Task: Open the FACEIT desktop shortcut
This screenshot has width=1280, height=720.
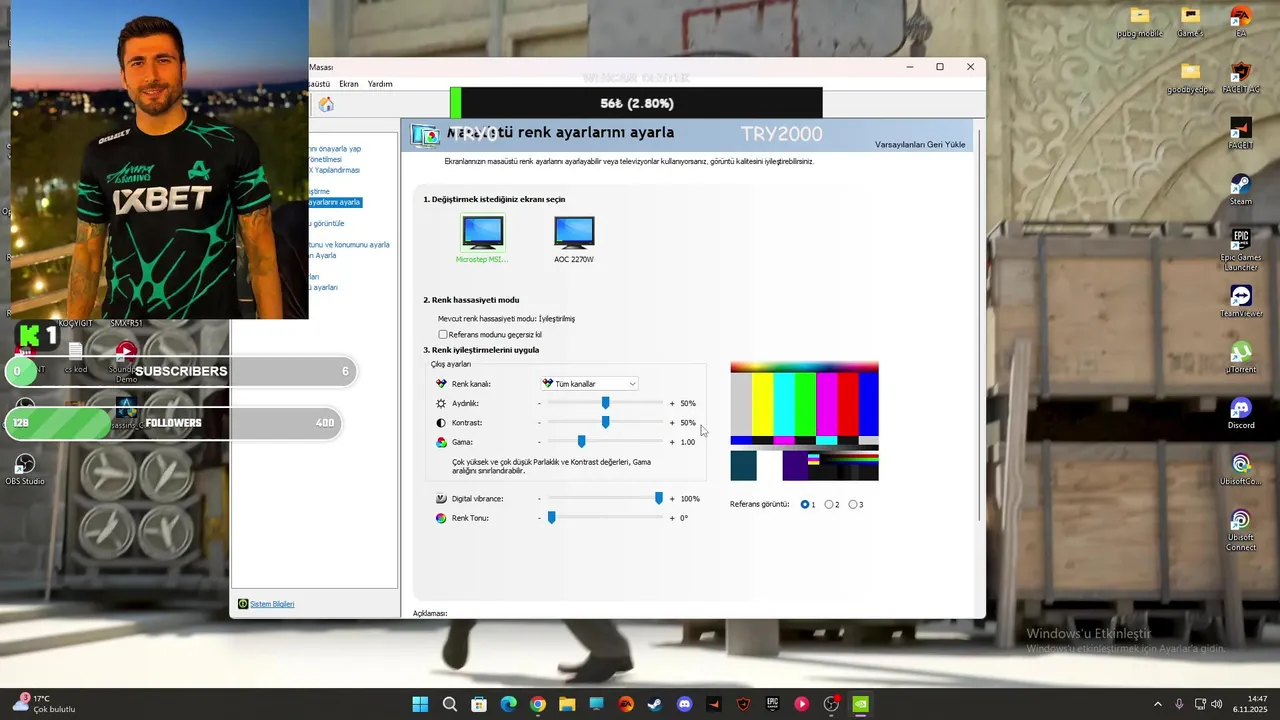Action: click(x=1240, y=134)
